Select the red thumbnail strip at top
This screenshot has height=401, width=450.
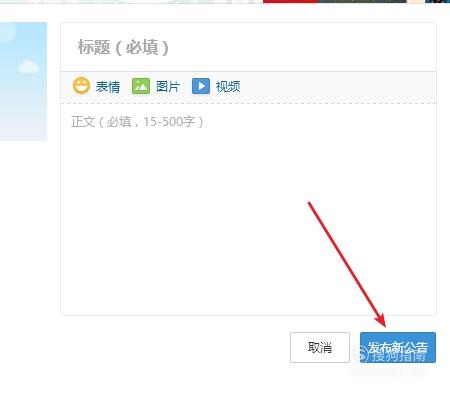pos(290,1)
